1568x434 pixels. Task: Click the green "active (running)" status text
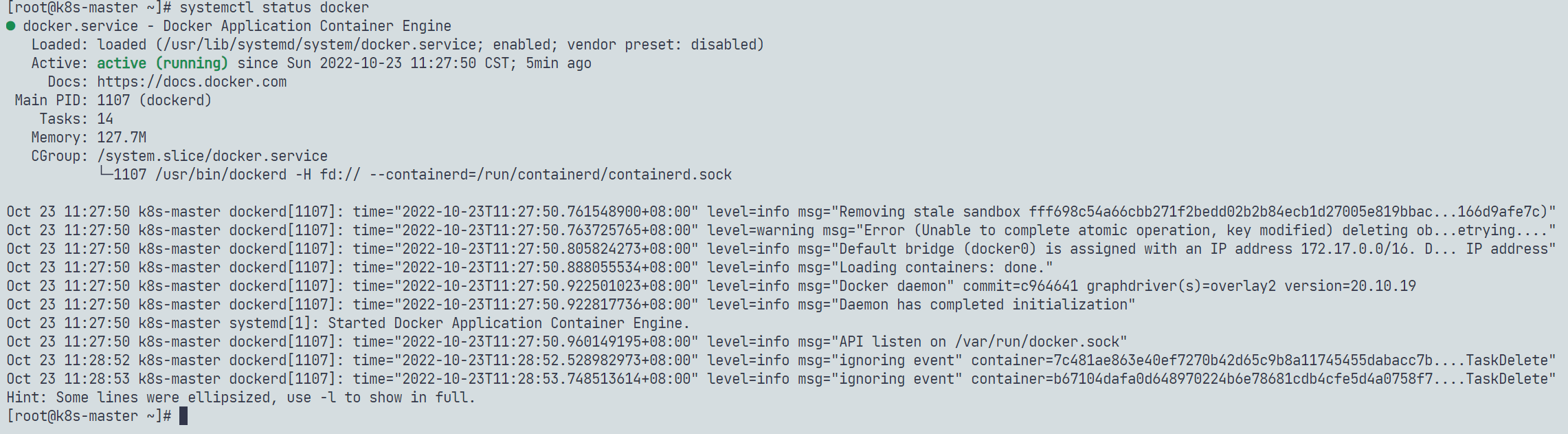click(162, 63)
